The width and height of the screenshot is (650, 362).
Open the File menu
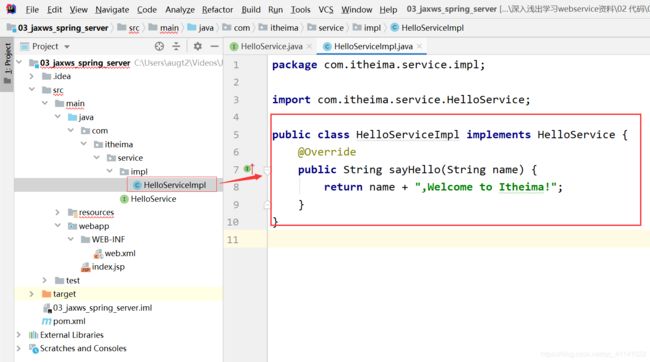(x=32, y=10)
